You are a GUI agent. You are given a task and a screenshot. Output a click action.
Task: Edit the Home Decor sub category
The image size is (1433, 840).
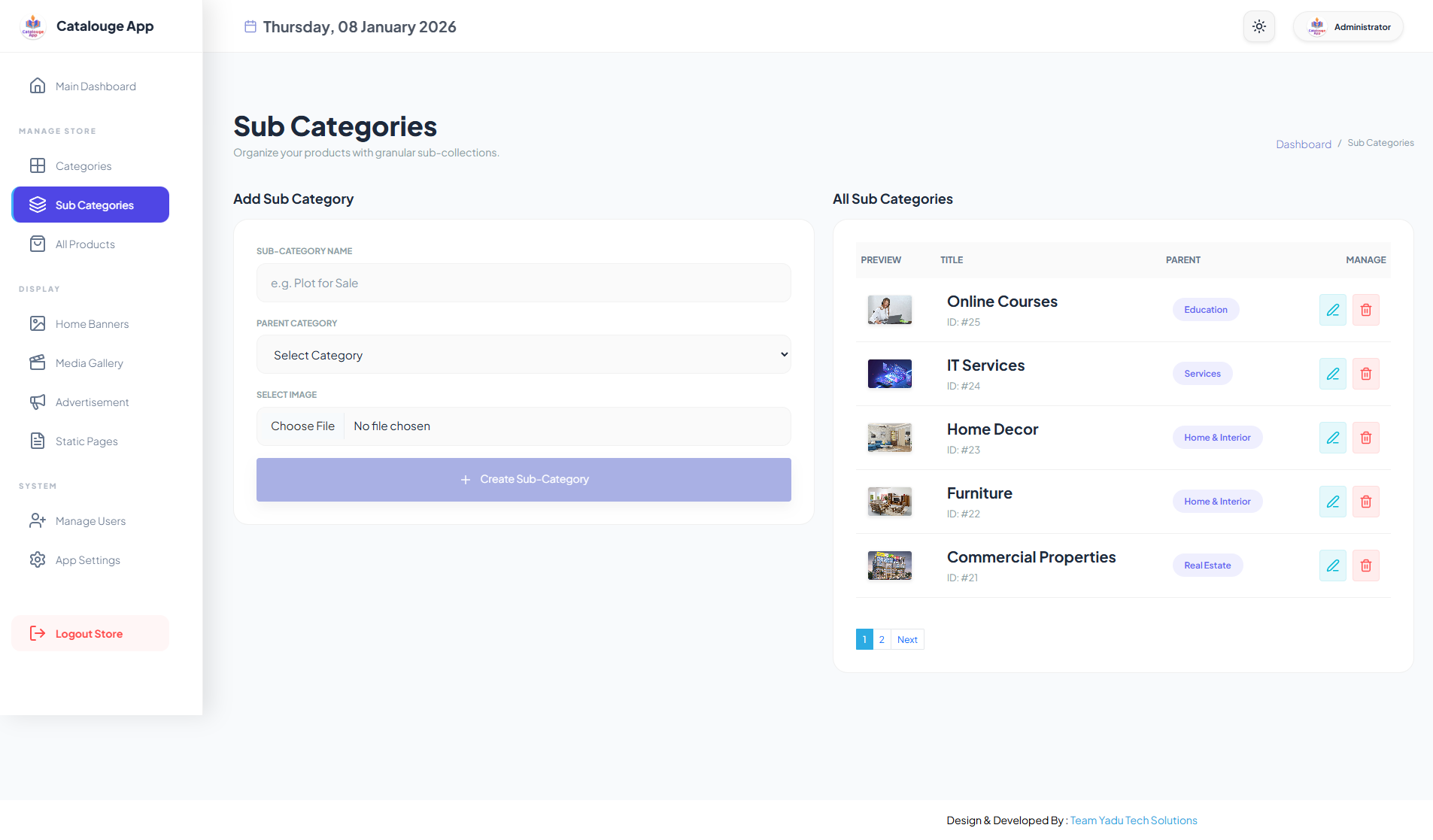pos(1333,438)
